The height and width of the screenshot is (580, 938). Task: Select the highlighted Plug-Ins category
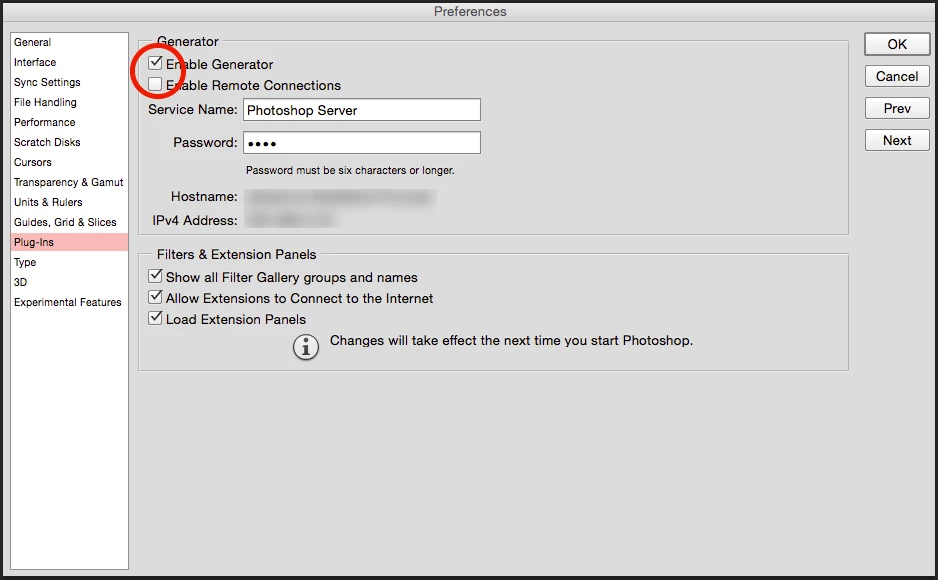pyautogui.click(x=69, y=242)
